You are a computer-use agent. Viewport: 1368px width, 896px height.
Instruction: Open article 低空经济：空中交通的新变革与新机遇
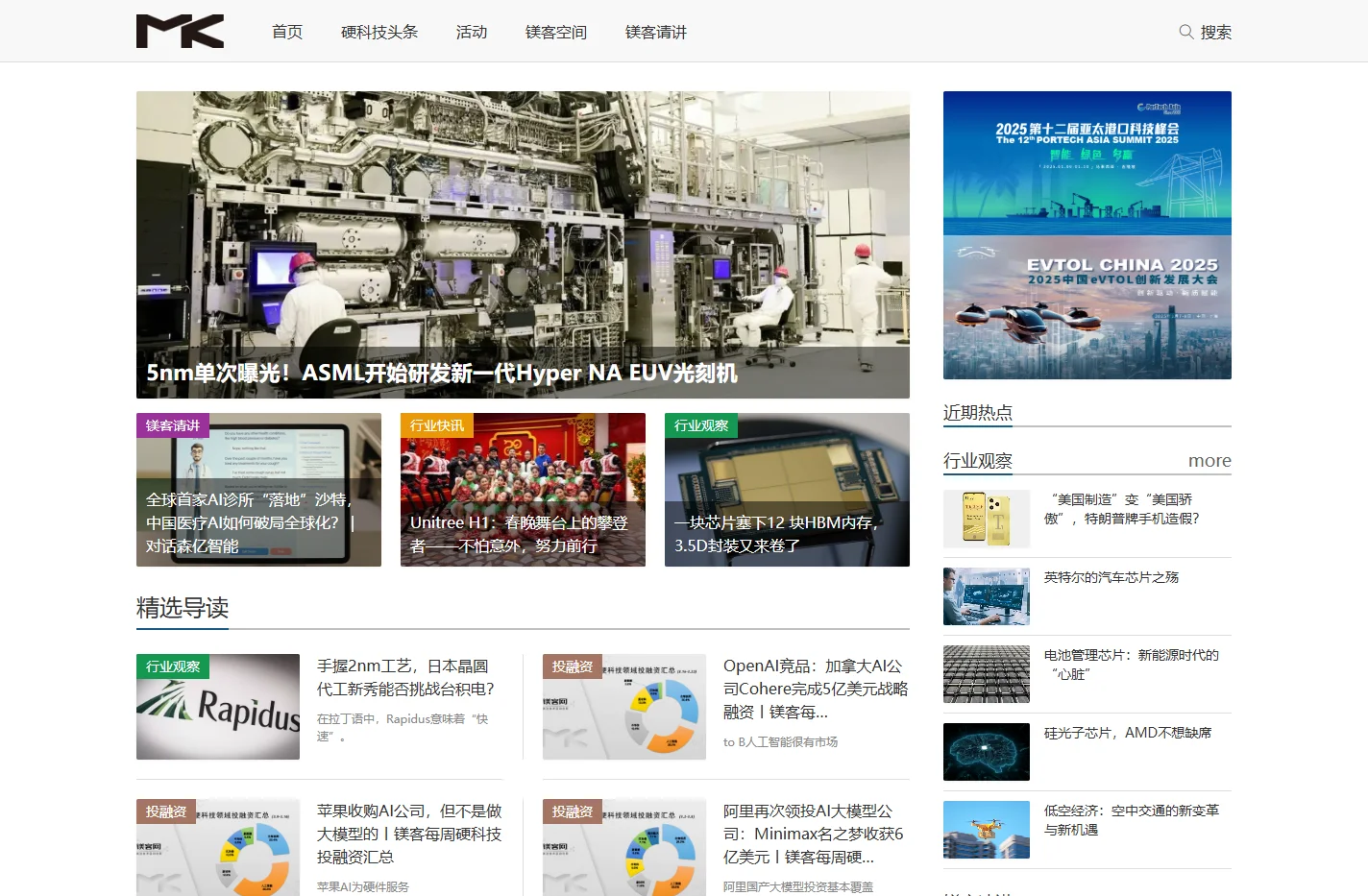(x=1132, y=820)
